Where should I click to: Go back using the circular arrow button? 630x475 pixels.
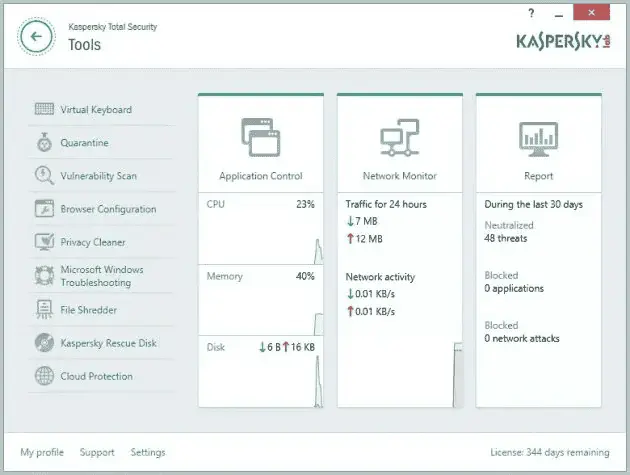36,37
